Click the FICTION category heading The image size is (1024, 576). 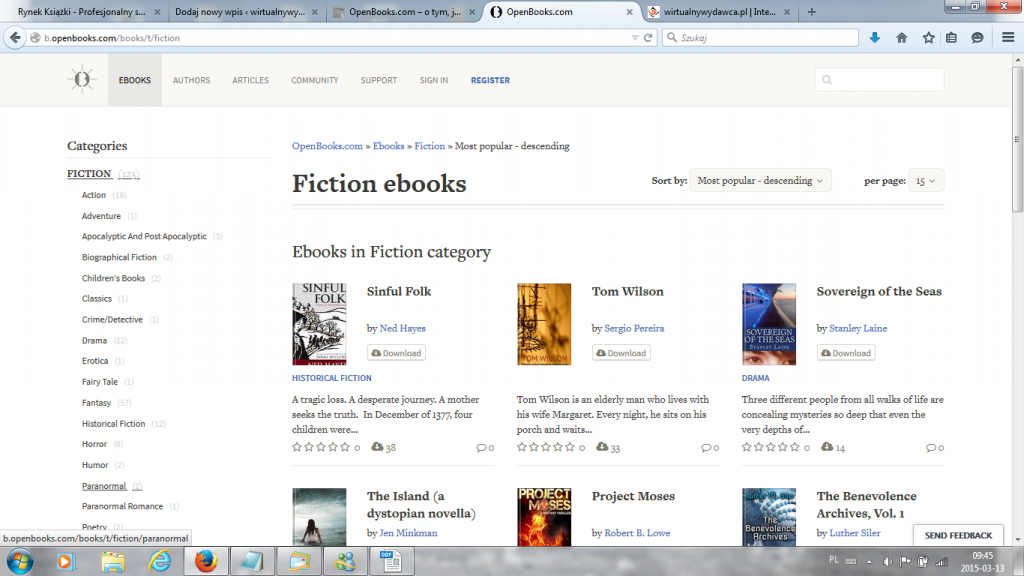pos(89,173)
